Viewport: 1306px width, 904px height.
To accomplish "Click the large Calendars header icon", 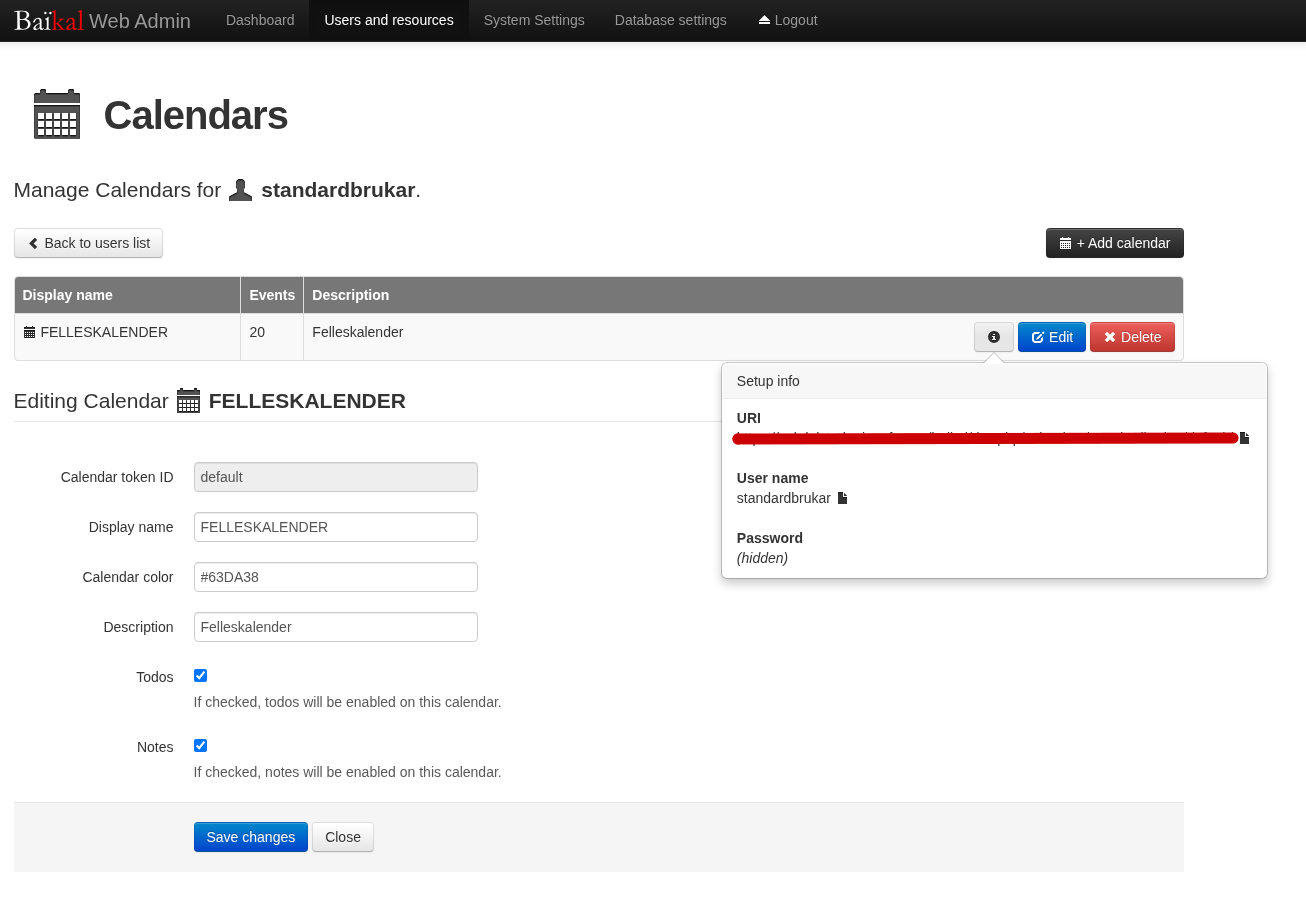I will point(57,115).
